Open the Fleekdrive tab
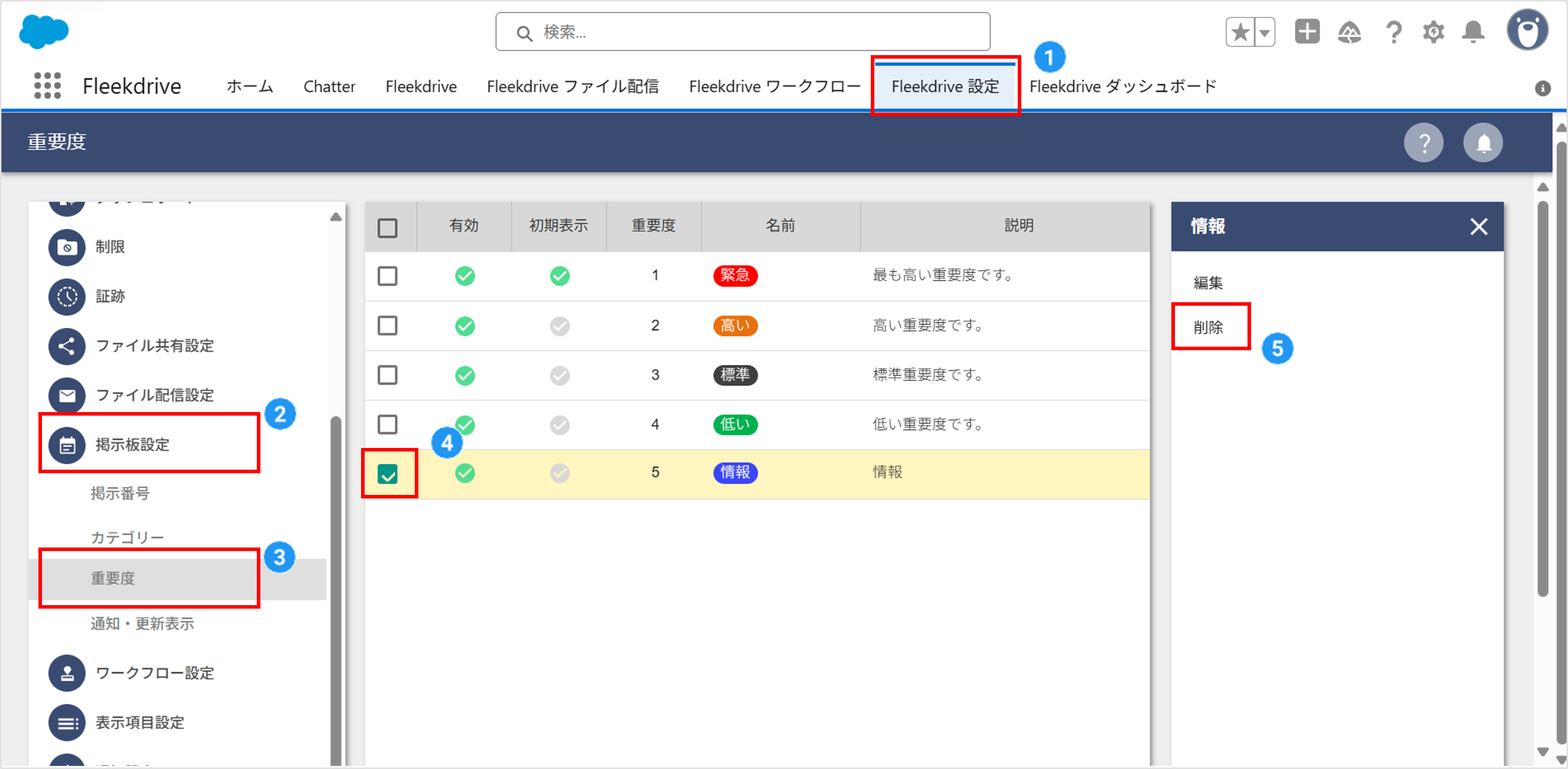1568x769 pixels. click(x=421, y=86)
